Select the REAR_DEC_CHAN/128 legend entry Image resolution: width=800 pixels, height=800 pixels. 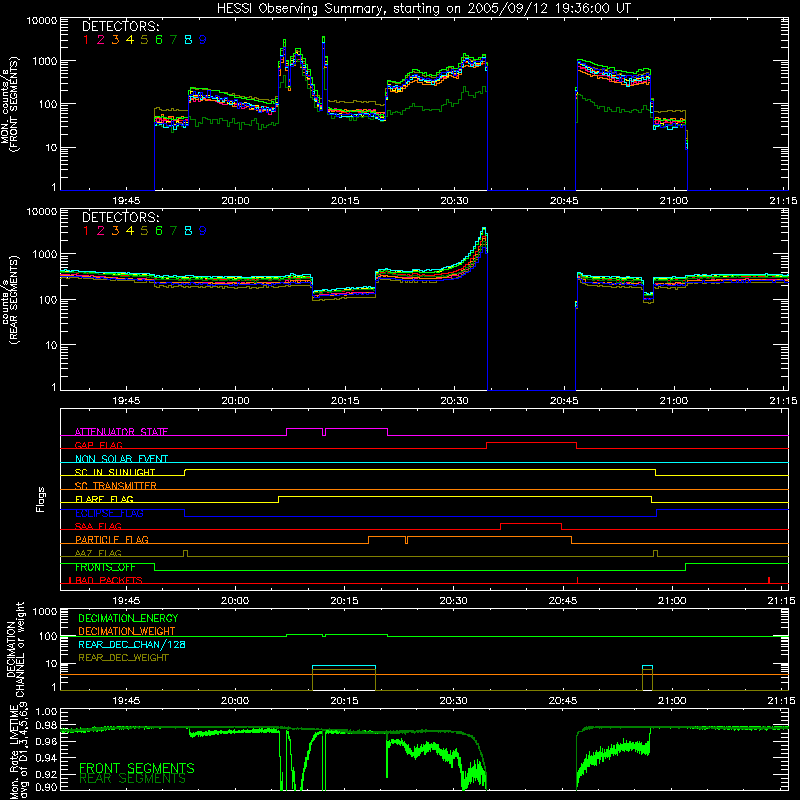point(132,644)
